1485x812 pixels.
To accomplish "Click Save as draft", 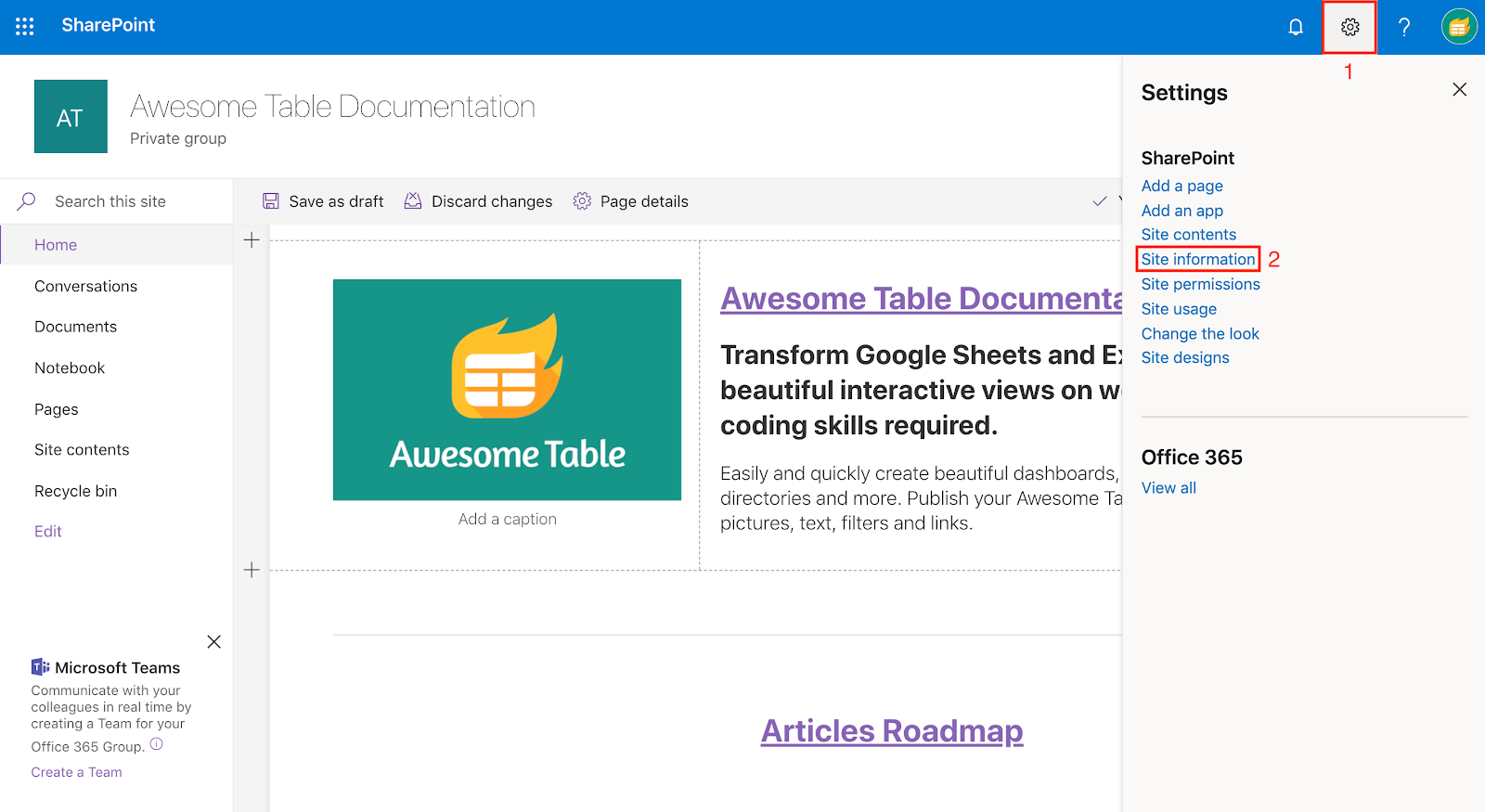I will 323,201.
